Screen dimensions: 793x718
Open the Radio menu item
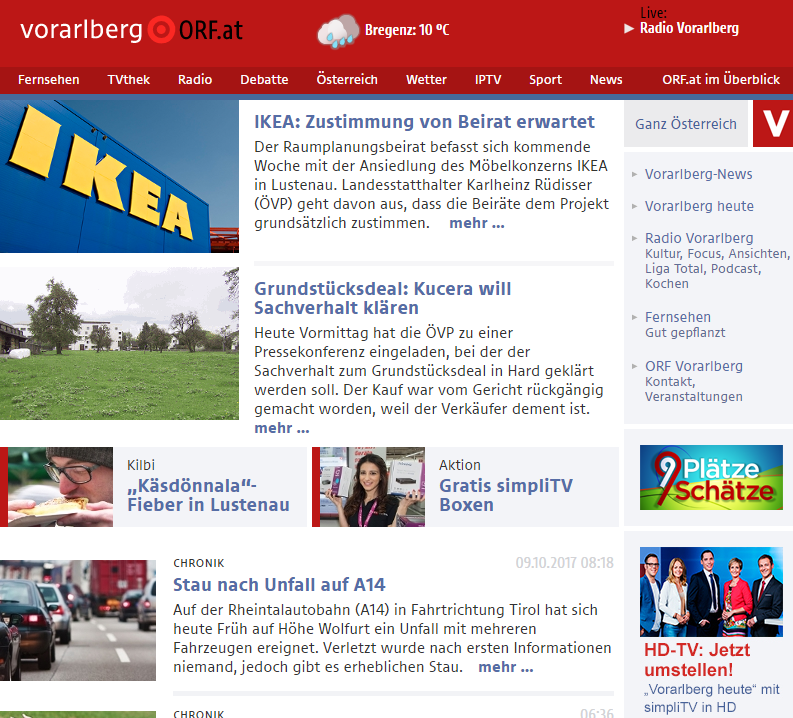click(195, 80)
